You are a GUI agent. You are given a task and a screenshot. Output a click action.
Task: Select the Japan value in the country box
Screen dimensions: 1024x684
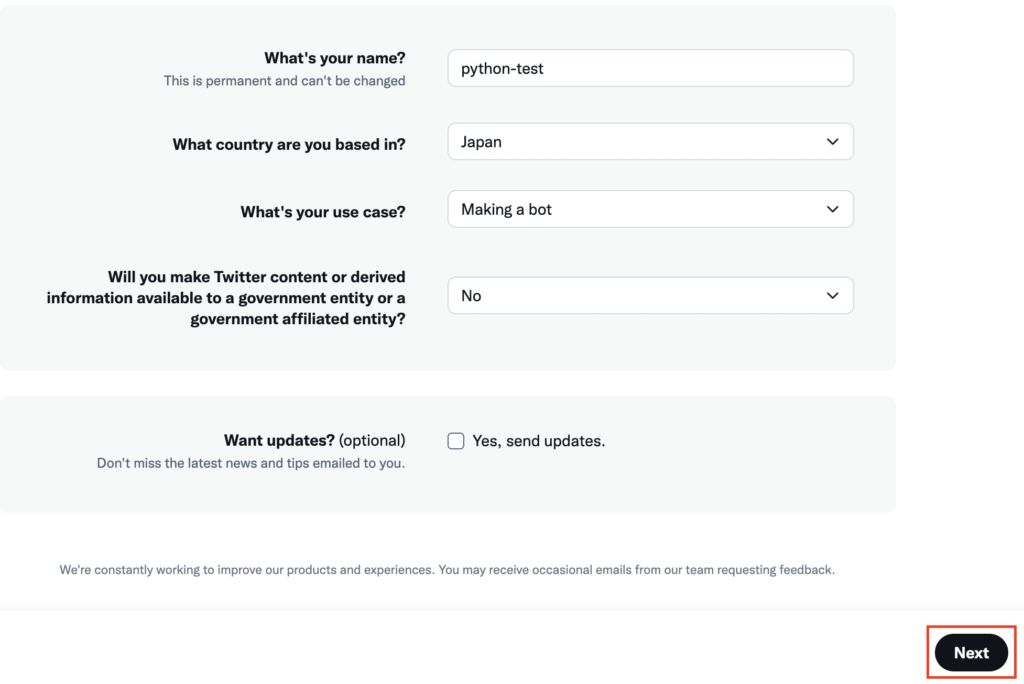click(x=481, y=142)
